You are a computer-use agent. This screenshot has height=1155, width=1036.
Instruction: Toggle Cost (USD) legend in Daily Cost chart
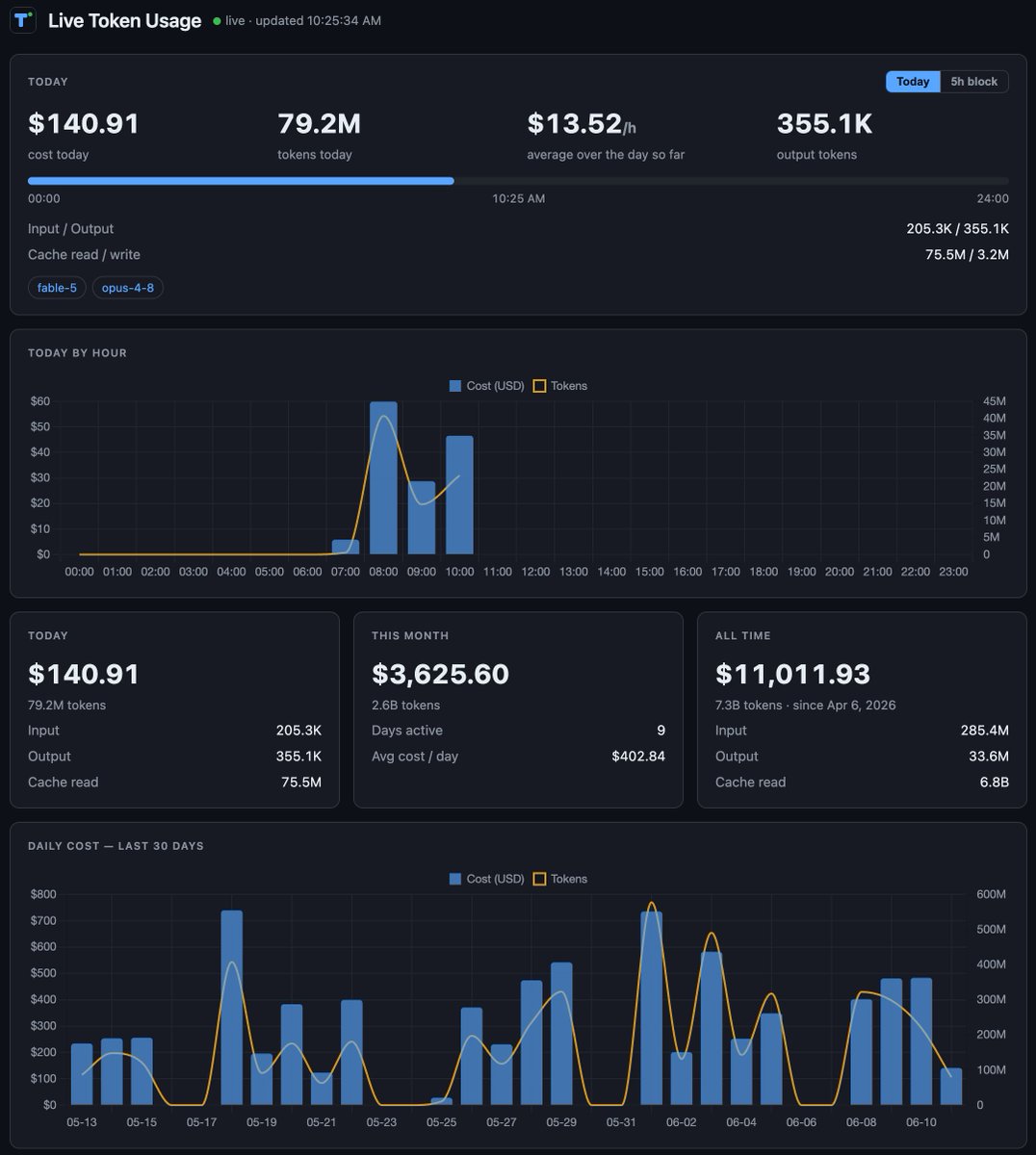point(487,879)
